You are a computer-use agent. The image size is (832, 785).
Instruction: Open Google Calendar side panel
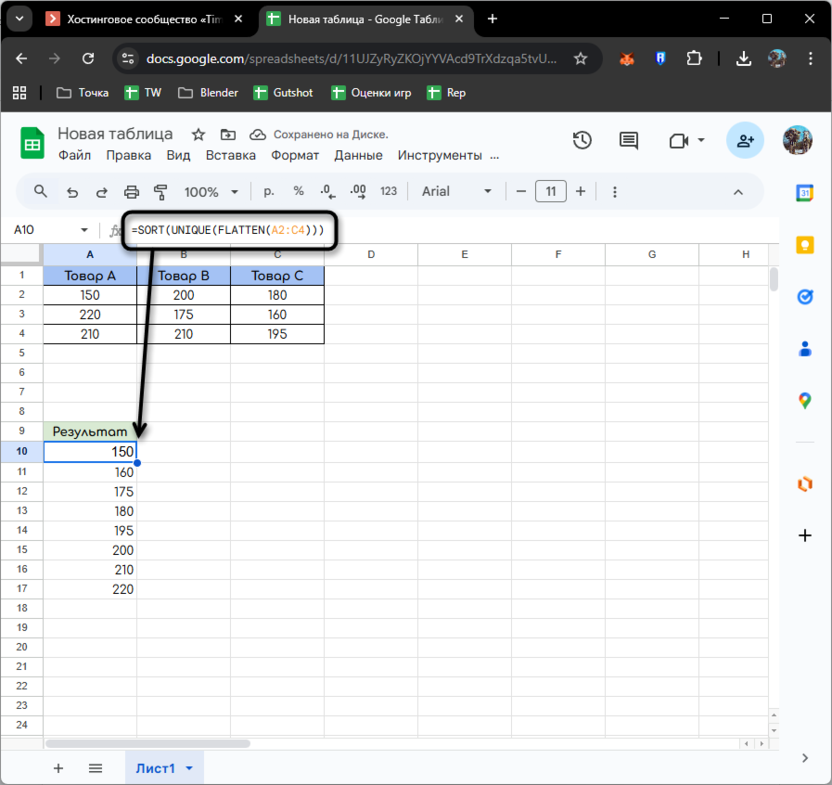(805, 193)
